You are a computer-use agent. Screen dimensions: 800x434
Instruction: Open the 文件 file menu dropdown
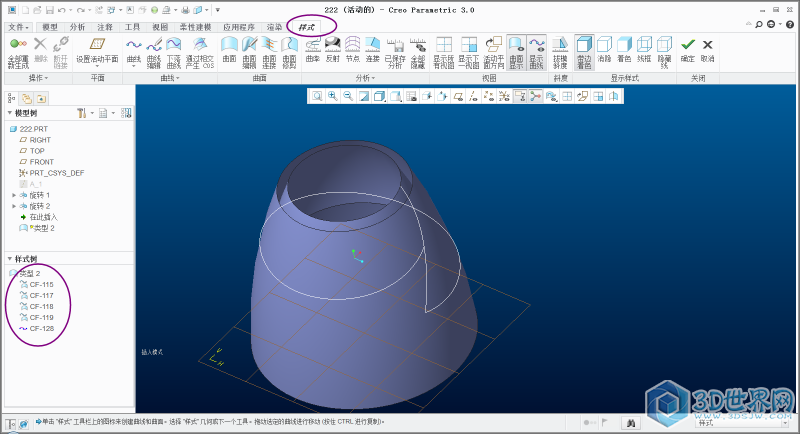[18, 27]
